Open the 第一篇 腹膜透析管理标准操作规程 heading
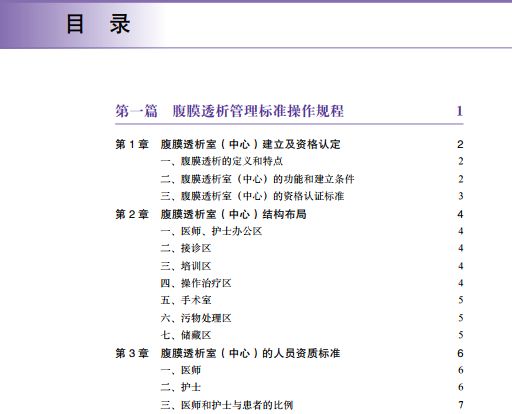The image size is (512, 414). tap(229, 111)
